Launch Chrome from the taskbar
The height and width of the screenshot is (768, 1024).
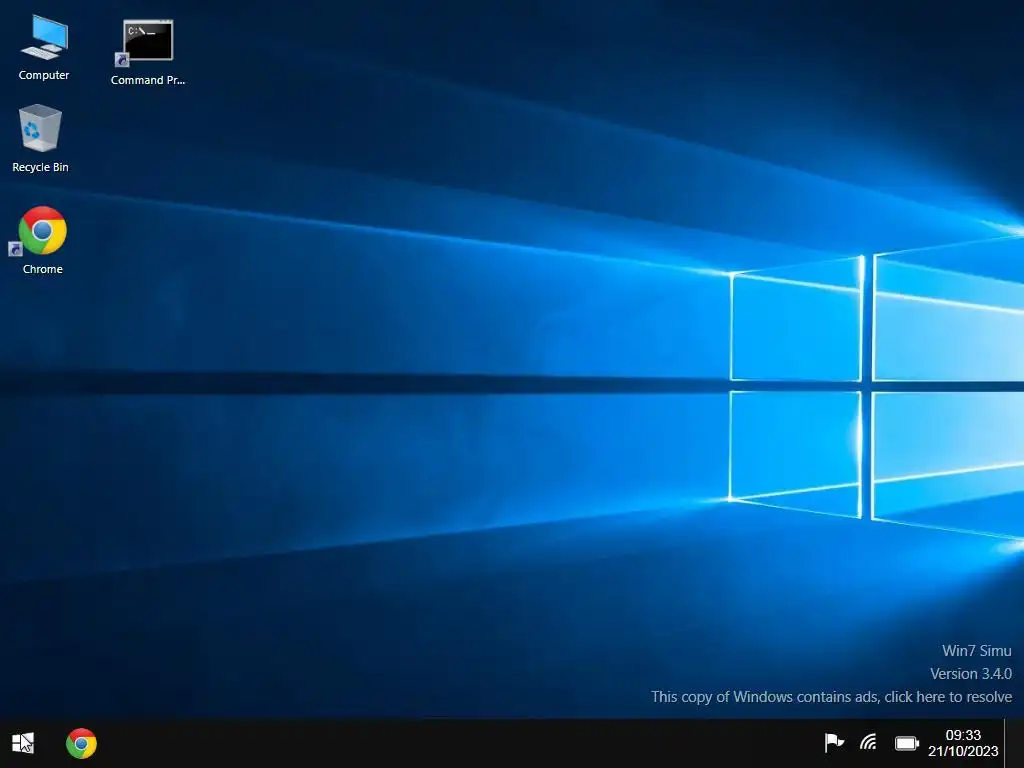[x=82, y=743]
